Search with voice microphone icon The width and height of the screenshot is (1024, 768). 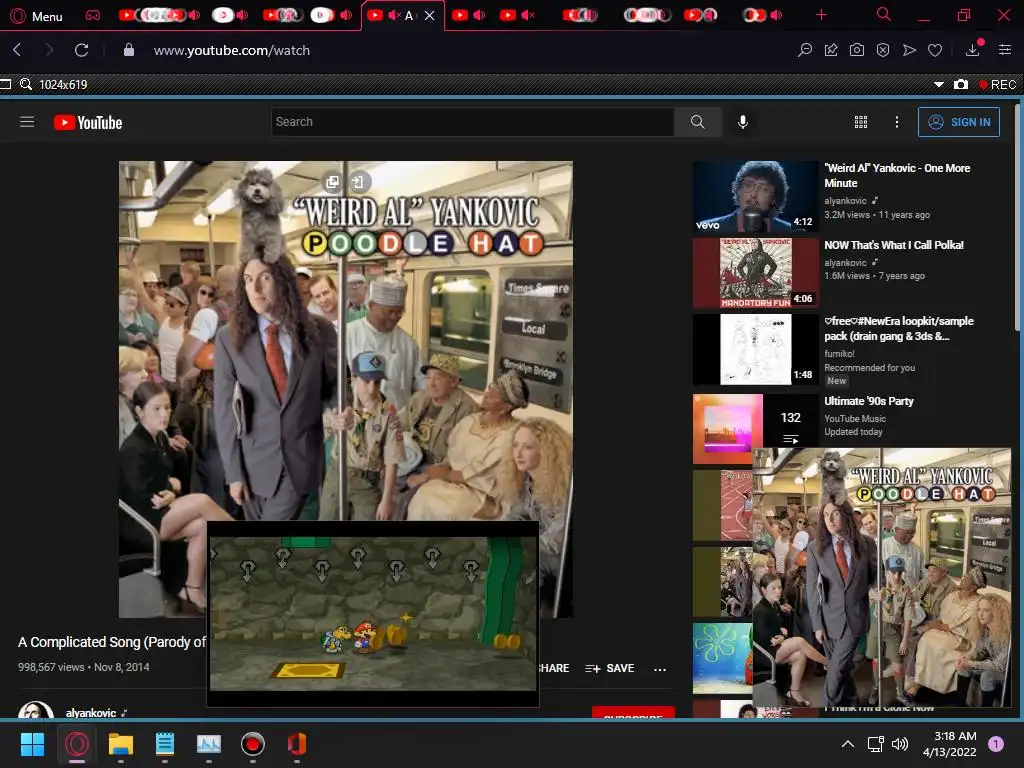(x=743, y=122)
